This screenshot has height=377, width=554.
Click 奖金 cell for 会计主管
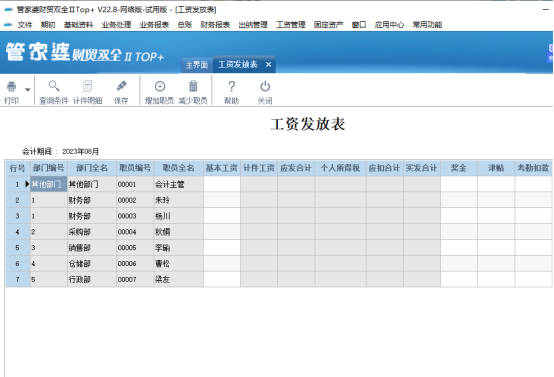tap(459, 184)
